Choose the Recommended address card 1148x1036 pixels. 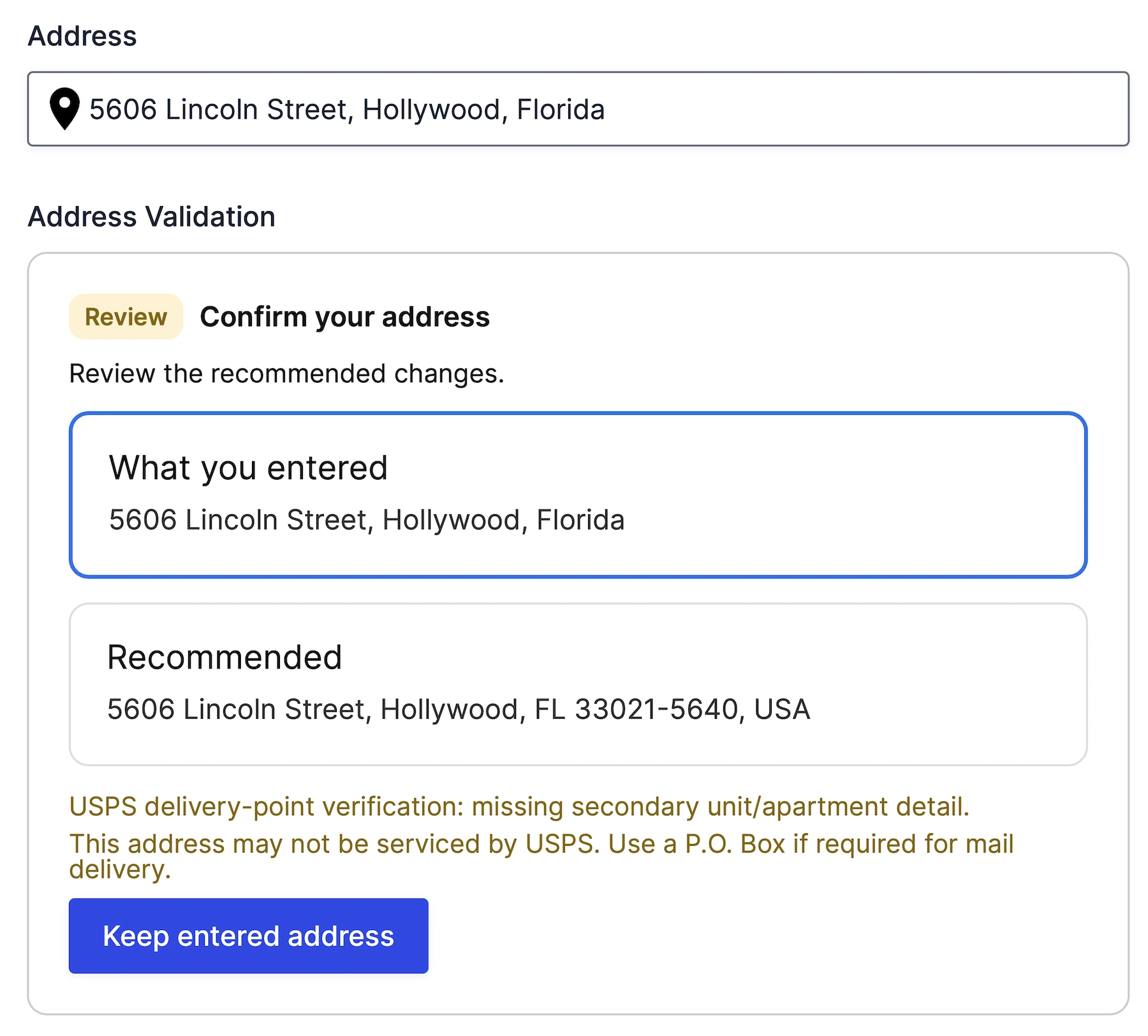(578, 685)
